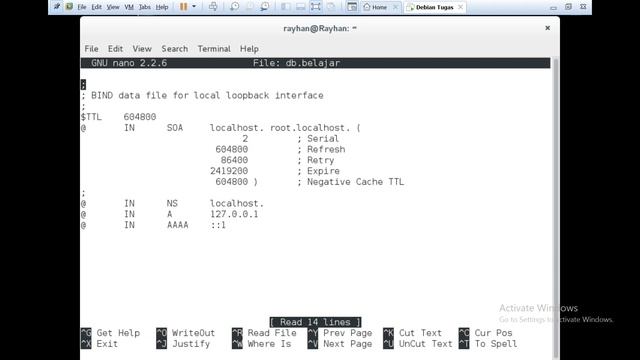Revert to previous snapshot icon
This screenshot has height=360, width=640.
pyautogui.click(x=249, y=7)
